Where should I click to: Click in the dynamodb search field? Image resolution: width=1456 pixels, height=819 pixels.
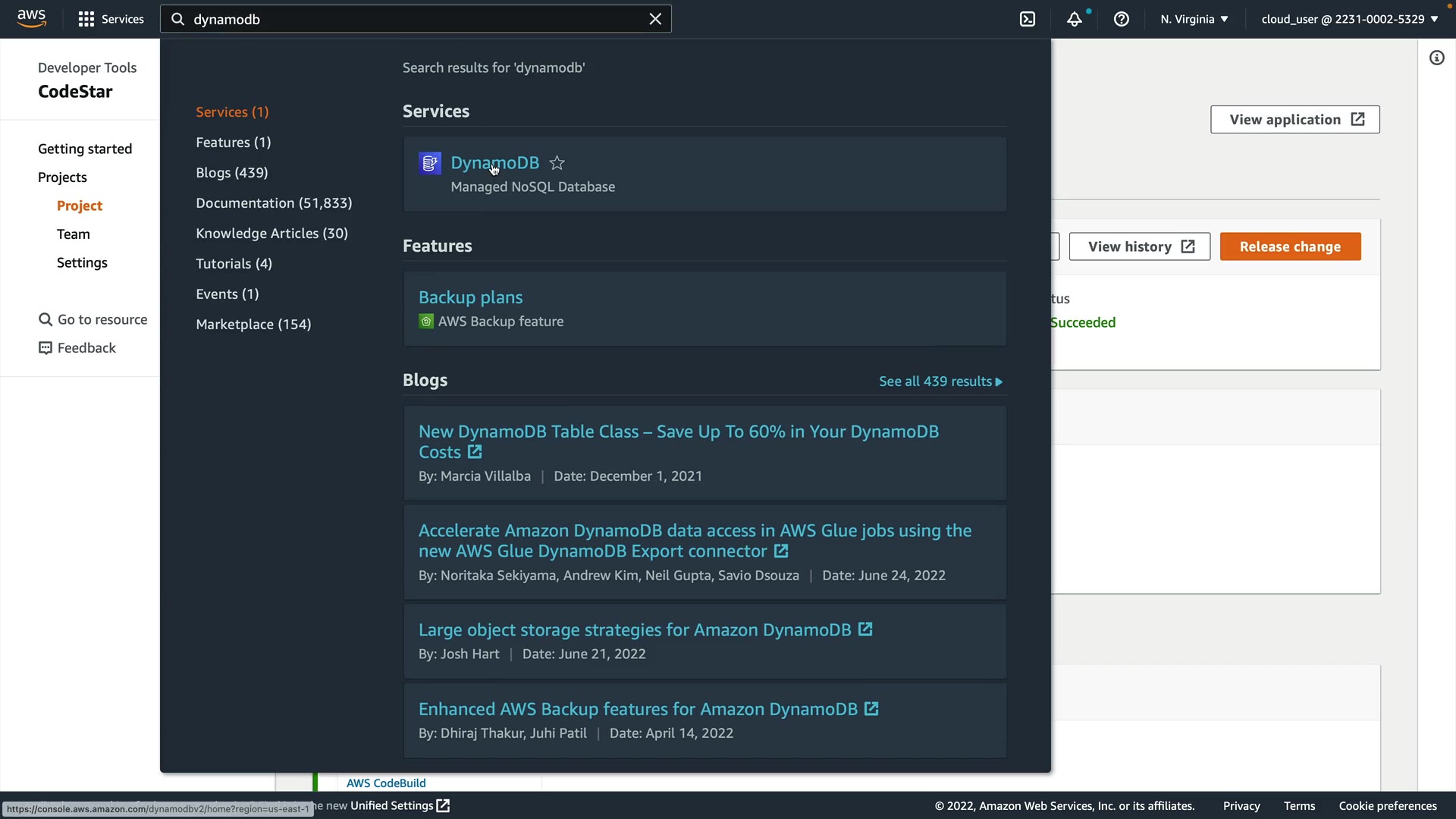(x=409, y=19)
